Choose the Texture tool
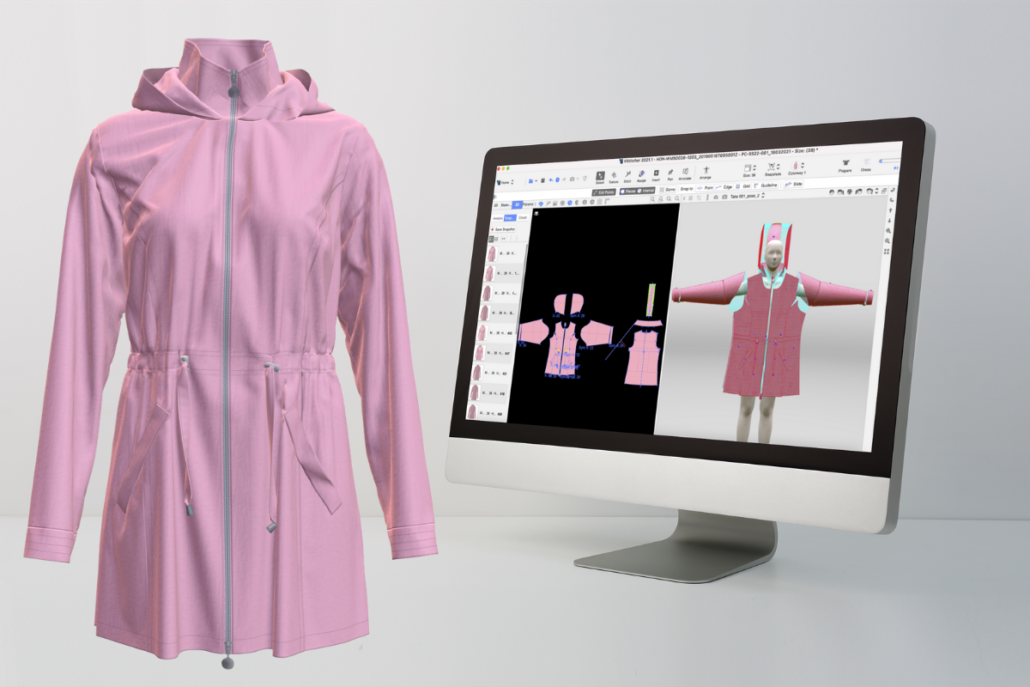Screen dimensions: 1030x687 coord(614,175)
